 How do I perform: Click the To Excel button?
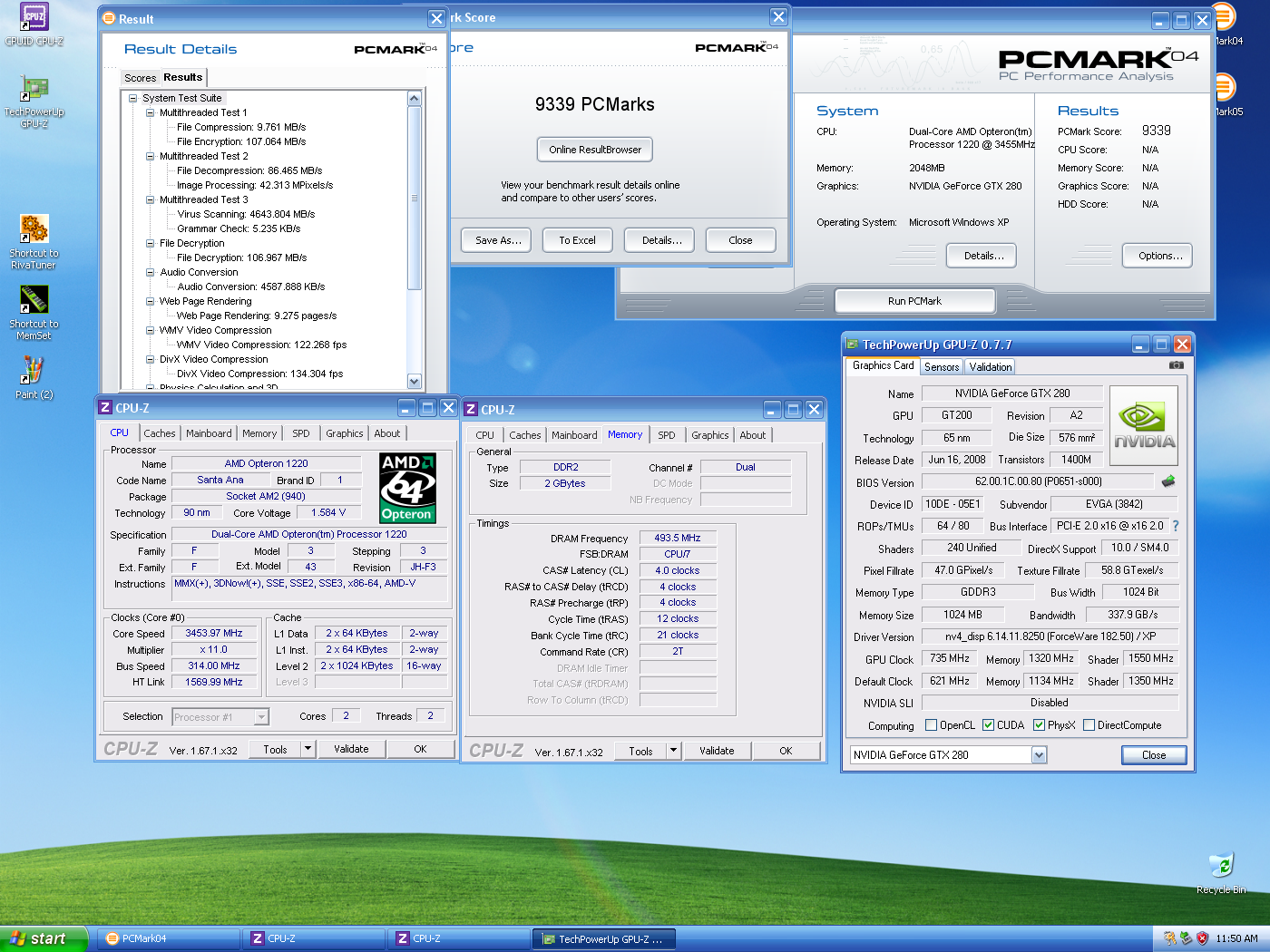point(577,240)
